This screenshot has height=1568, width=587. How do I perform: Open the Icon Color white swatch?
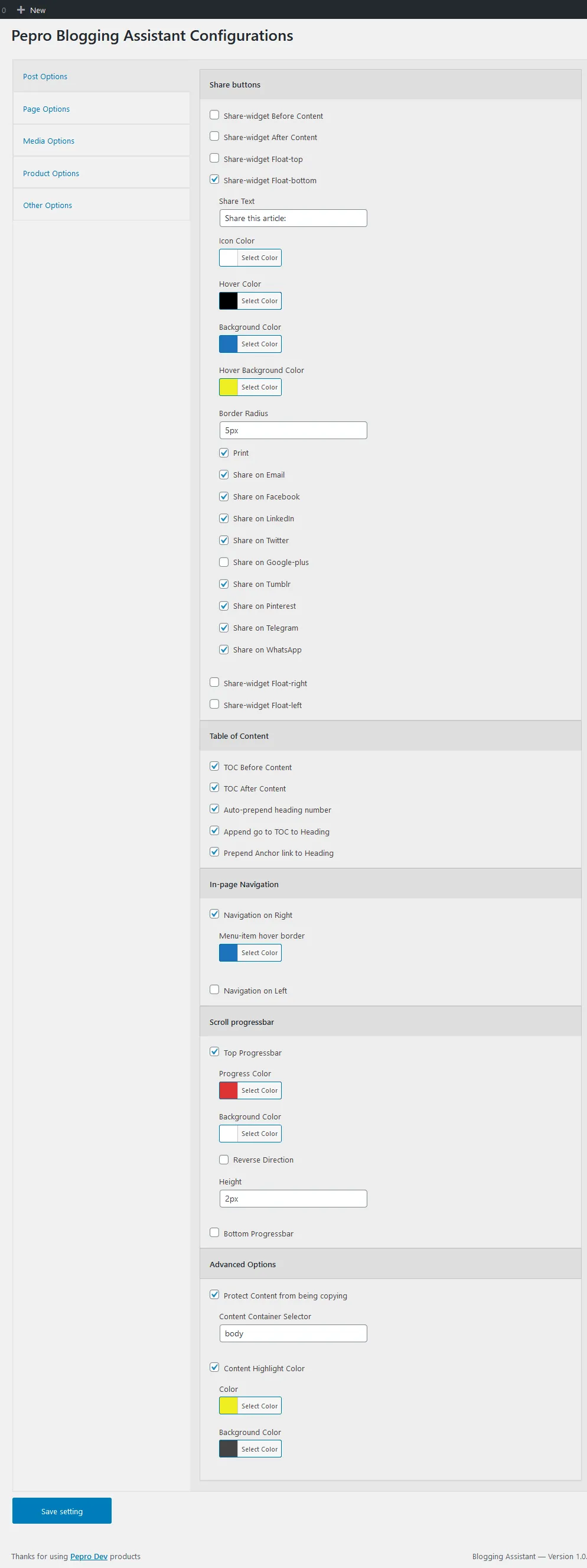(x=229, y=258)
